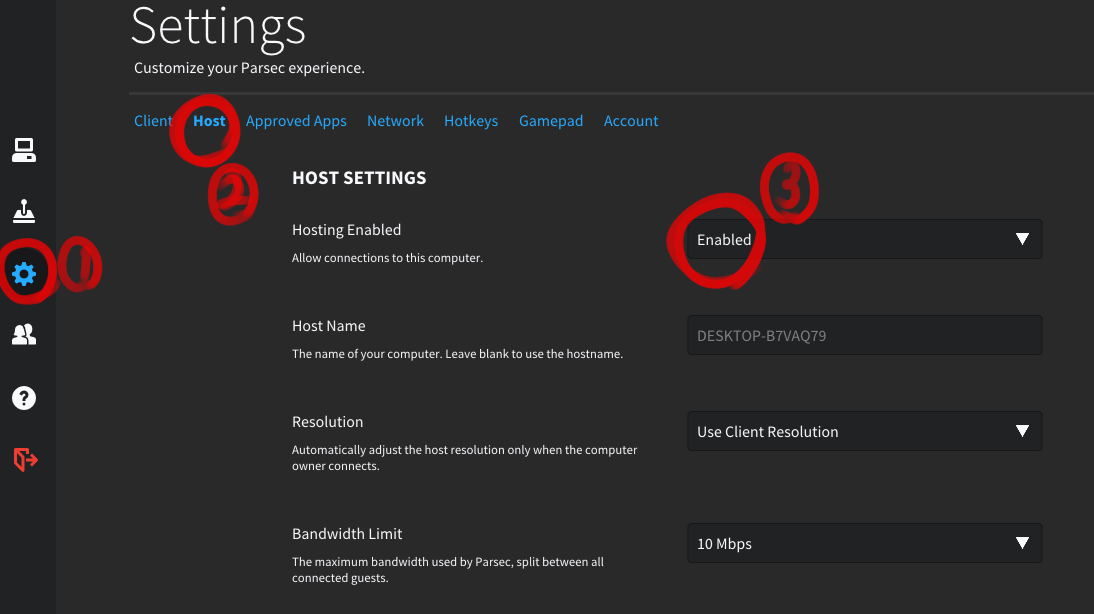Click the Hosting Enabled label
The image size is (1094, 614).
click(x=346, y=230)
